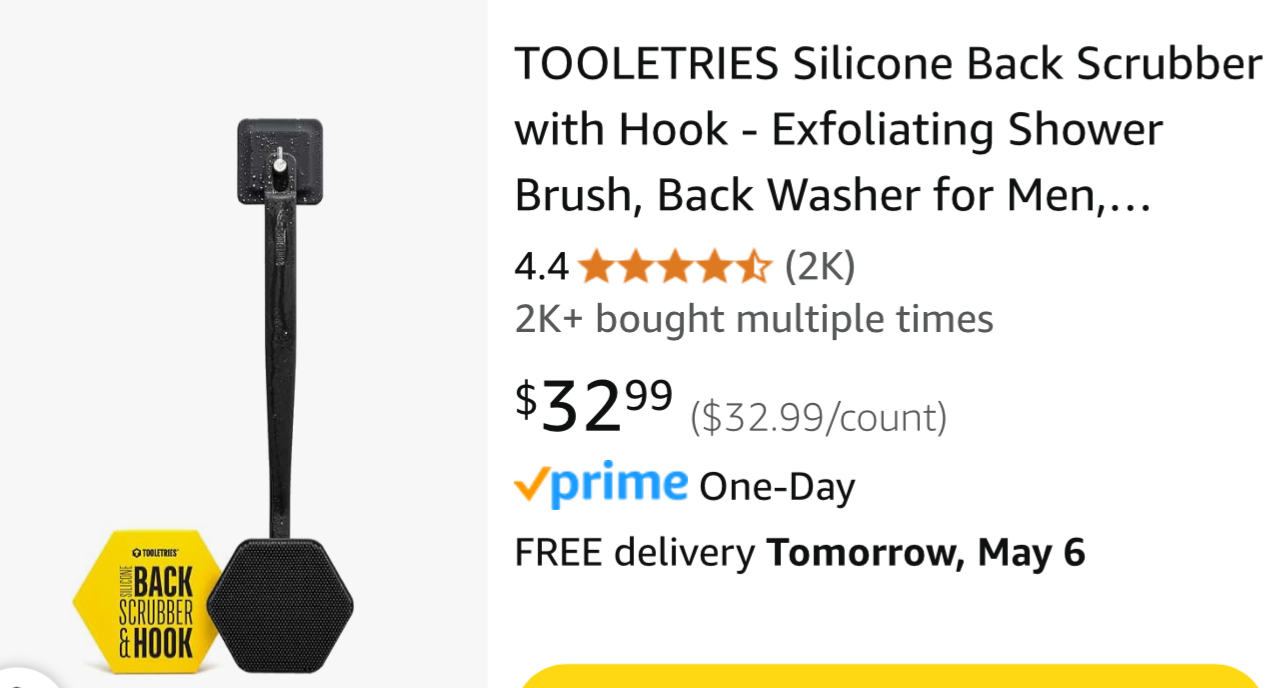Tap the yellow button below the delivery info
Image resolution: width=1284 pixels, height=688 pixels.
pos(890,676)
